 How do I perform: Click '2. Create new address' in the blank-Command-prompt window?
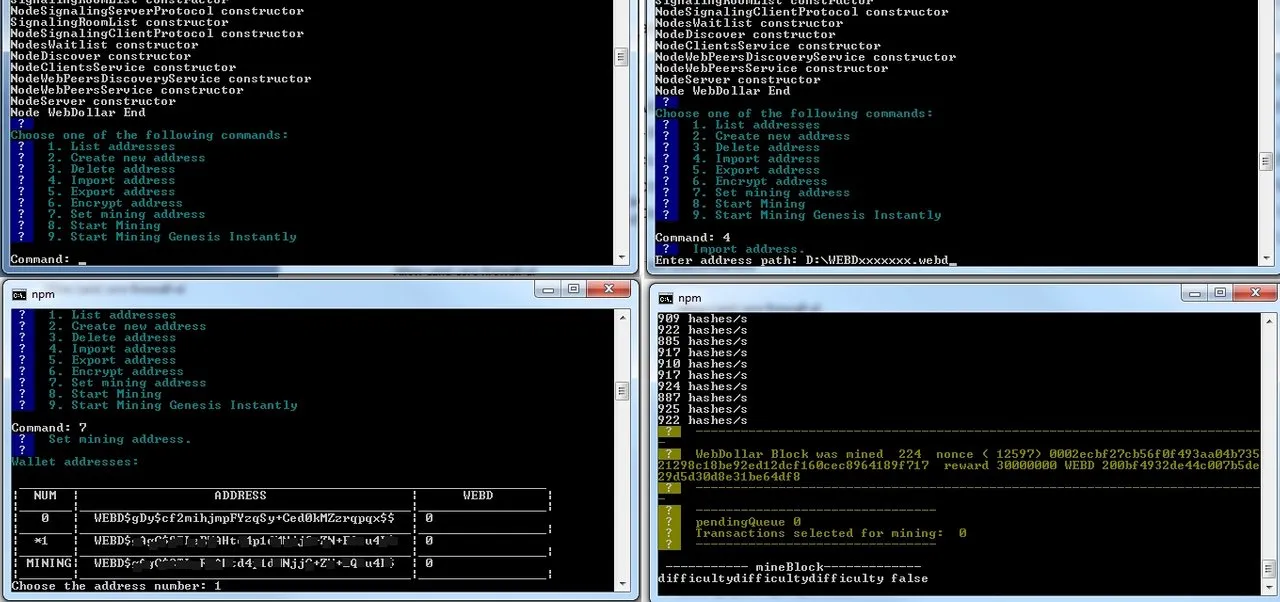pyautogui.click(x=126, y=158)
